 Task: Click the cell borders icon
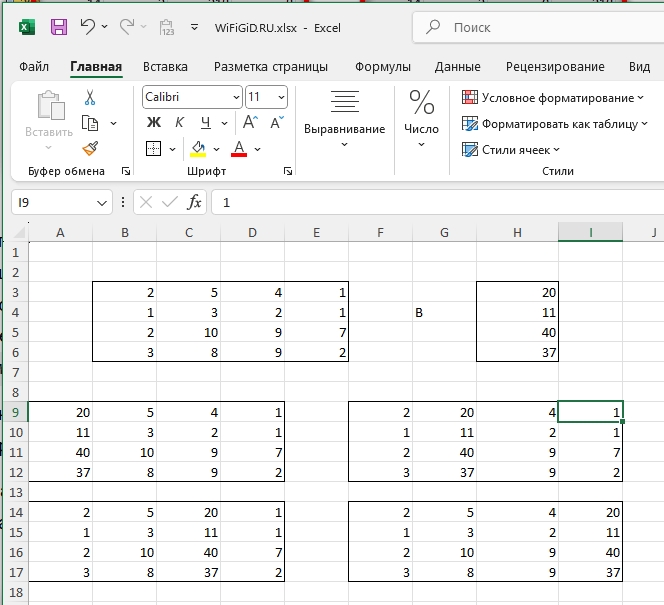(x=153, y=149)
